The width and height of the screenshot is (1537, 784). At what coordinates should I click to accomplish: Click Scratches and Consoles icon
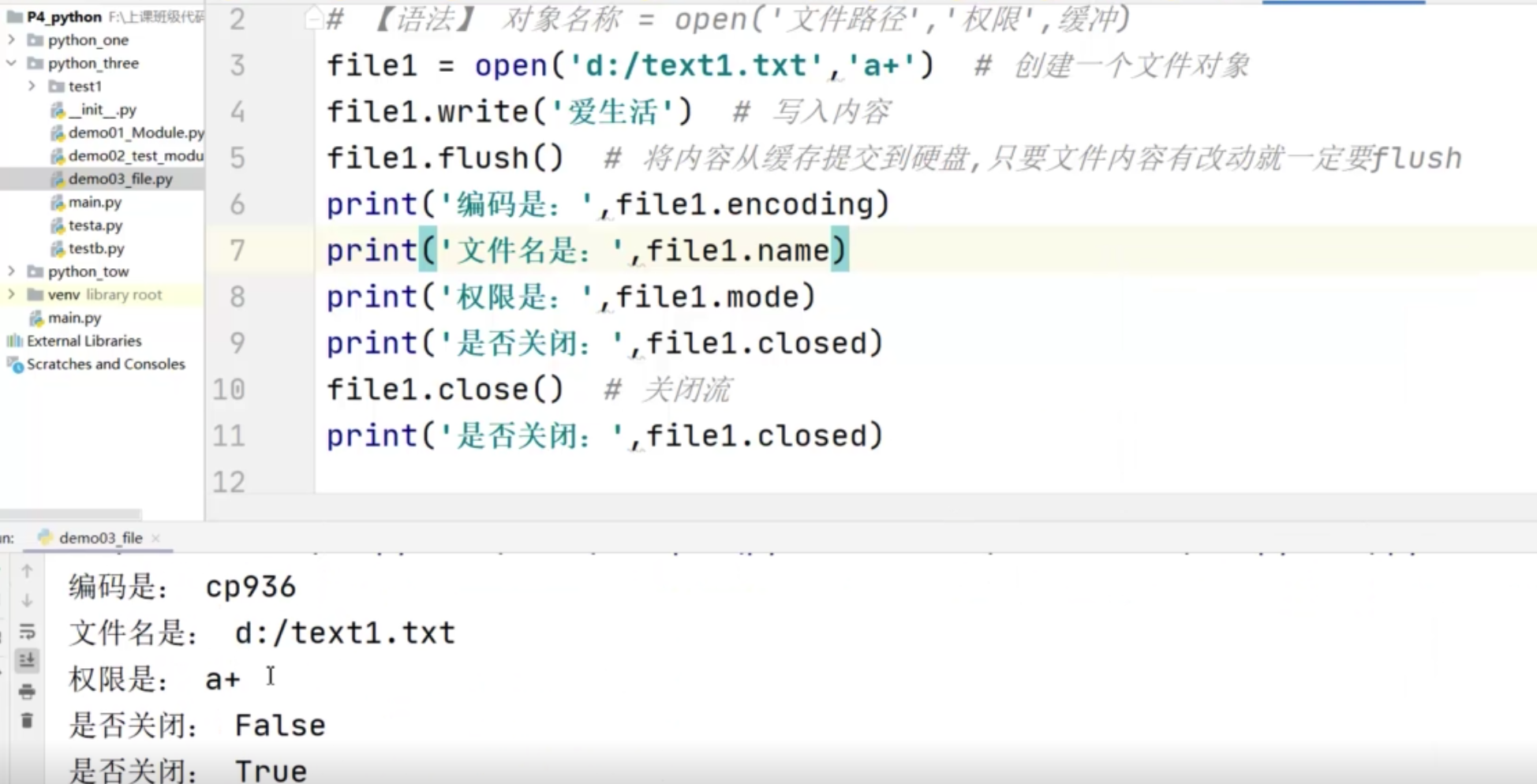tap(14, 364)
